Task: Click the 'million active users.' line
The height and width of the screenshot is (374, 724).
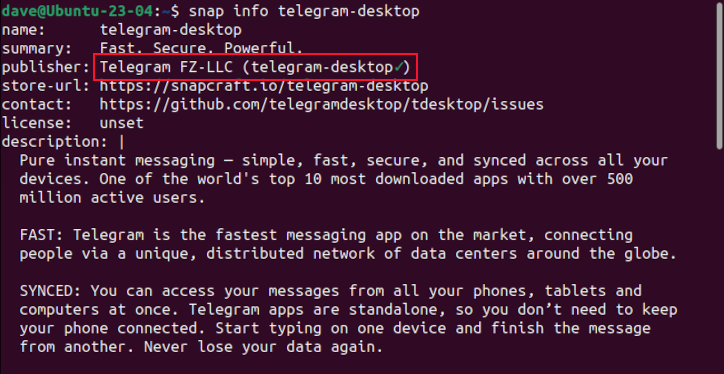Action: 112,198
